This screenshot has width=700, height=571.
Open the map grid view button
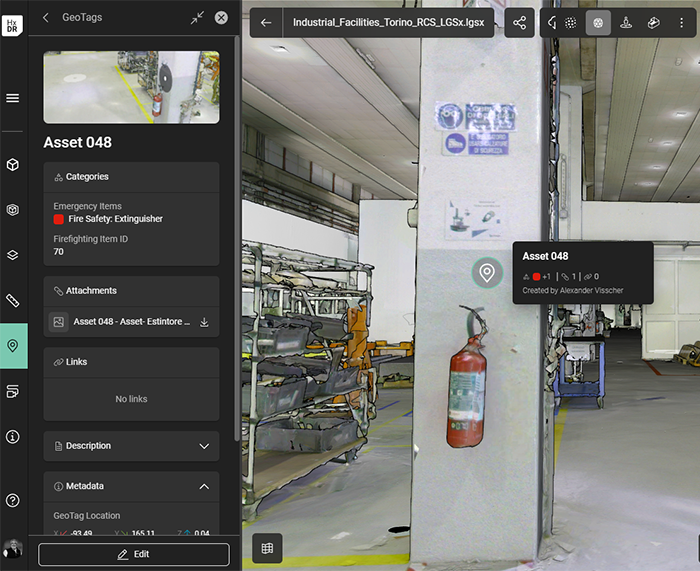(x=267, y=547)
